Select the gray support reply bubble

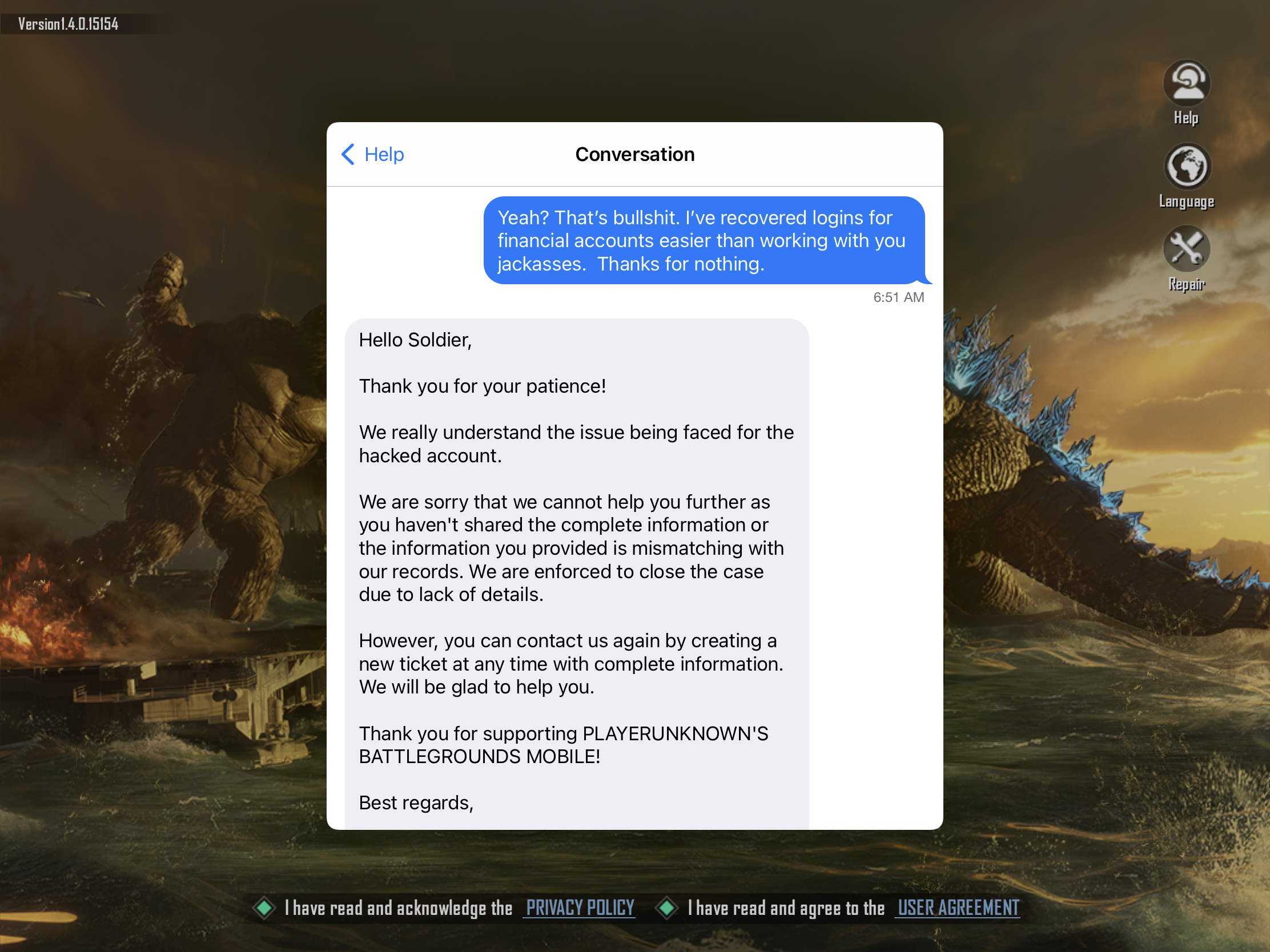(x=577, y=574)
